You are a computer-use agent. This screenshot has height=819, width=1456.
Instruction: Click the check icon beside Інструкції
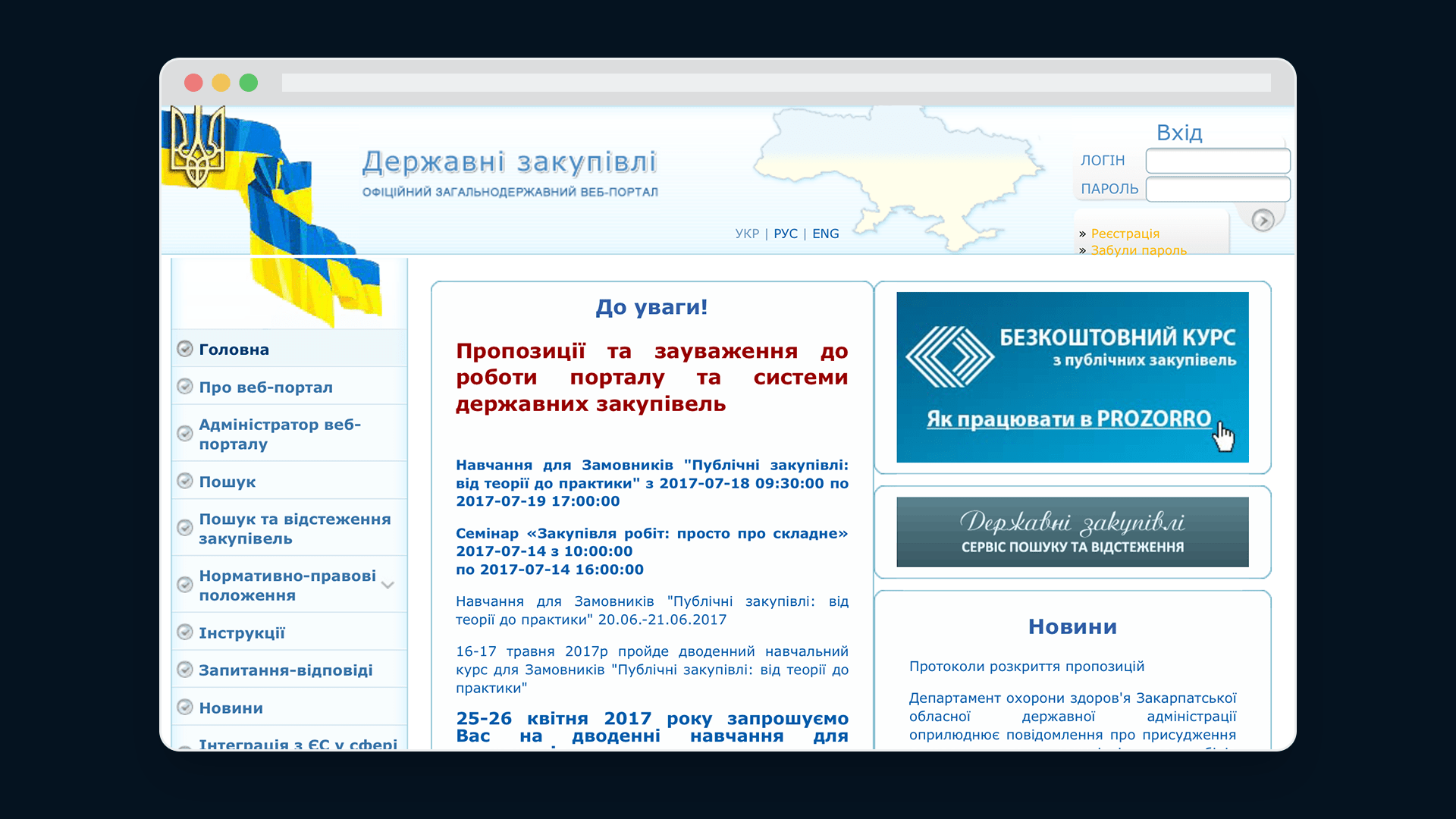[185, 632]
